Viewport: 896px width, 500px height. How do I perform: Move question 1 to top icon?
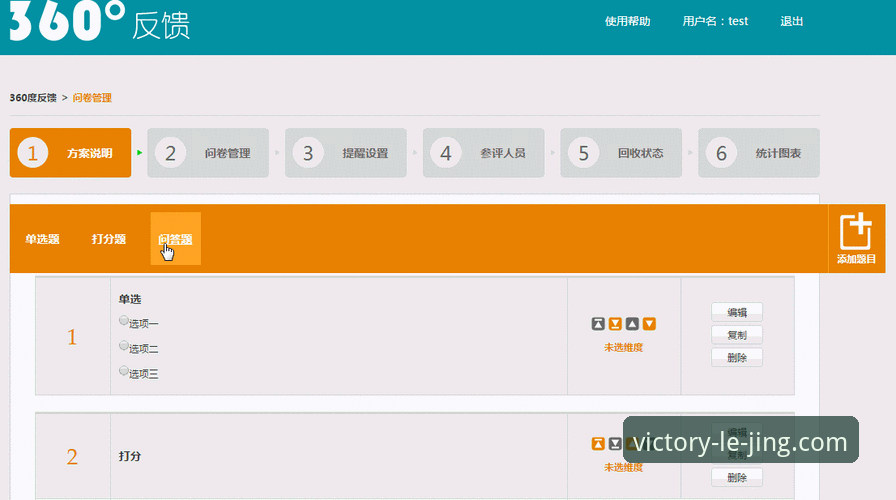(x=598, y=324)
